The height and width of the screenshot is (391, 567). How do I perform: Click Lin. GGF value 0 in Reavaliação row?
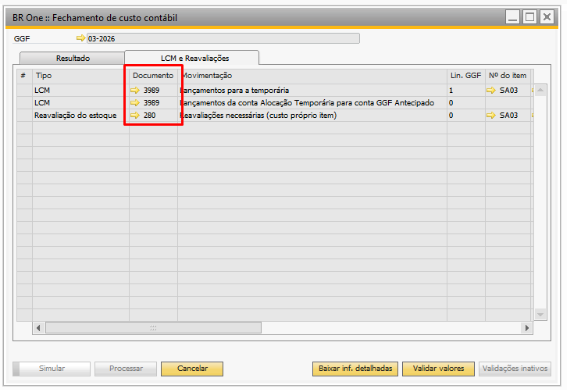tap(466, 115)
